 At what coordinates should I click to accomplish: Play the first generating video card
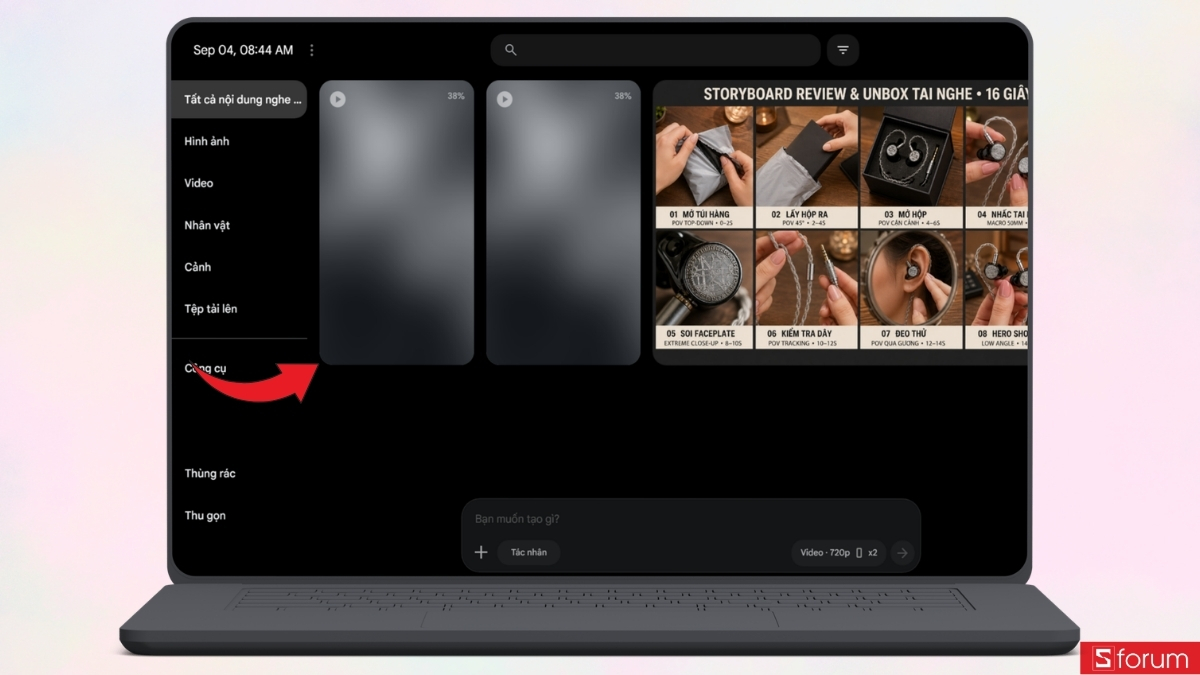click(x=338, y=99)
